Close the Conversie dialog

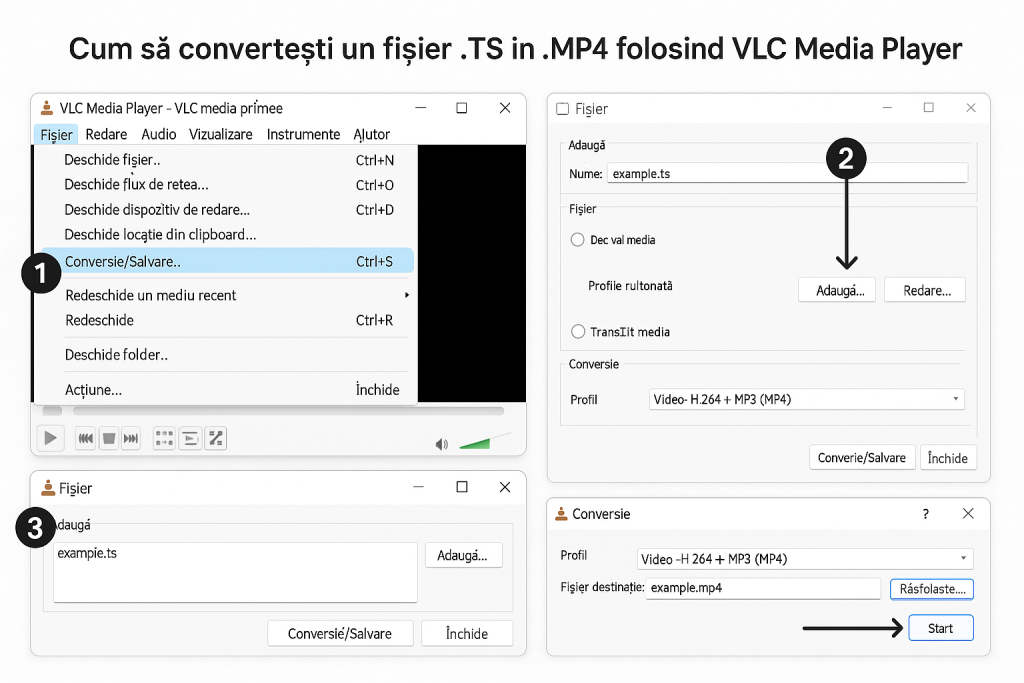[x=968, y=514]
